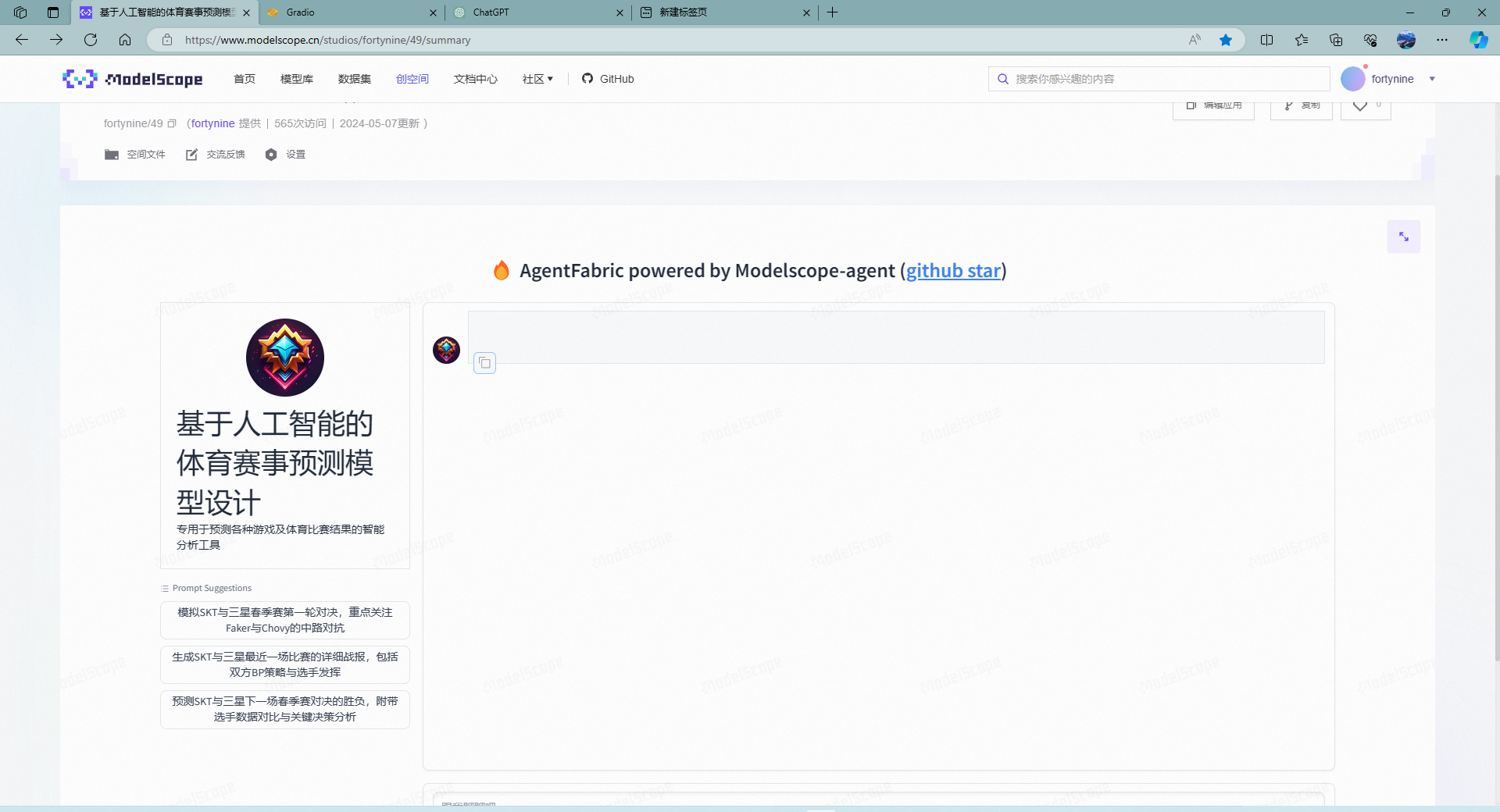1500x812 pixels.
Task: Open Edge split screen icon
Action: tap(1266, 40)
